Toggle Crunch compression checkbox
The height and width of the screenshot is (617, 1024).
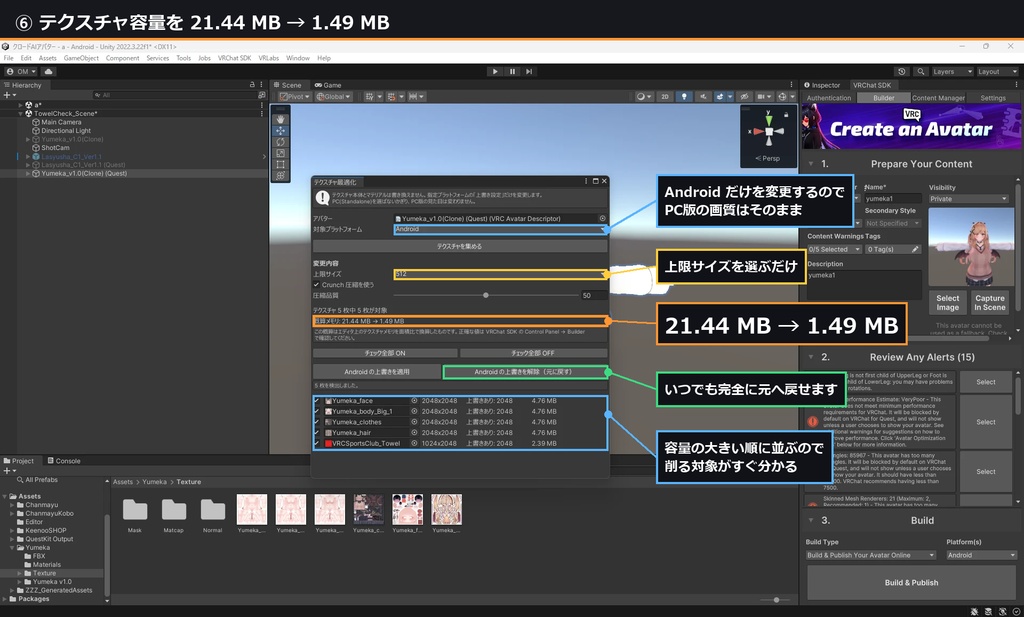[x=316, y=285]
